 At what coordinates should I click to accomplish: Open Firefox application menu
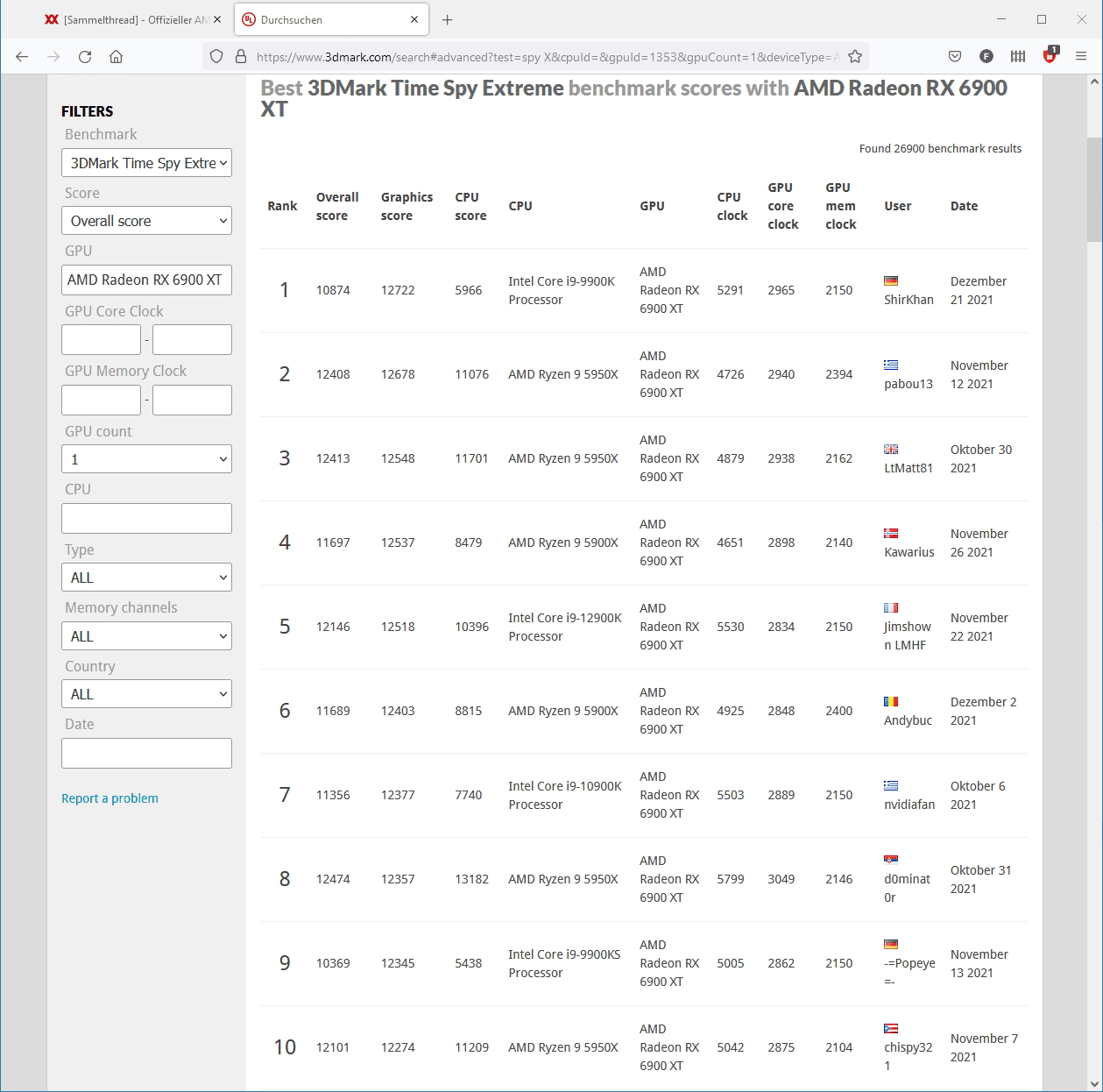[x=1081, y=57]
